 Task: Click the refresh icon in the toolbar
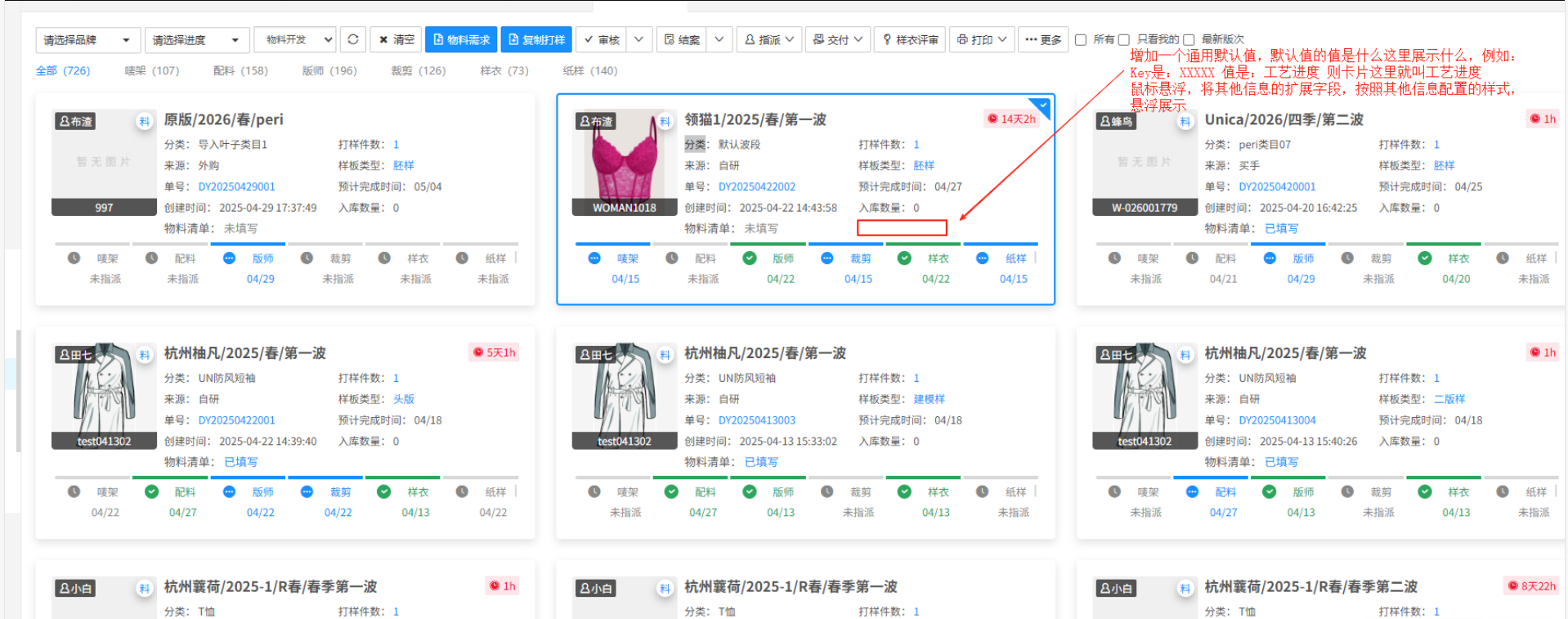coord(352,39)
